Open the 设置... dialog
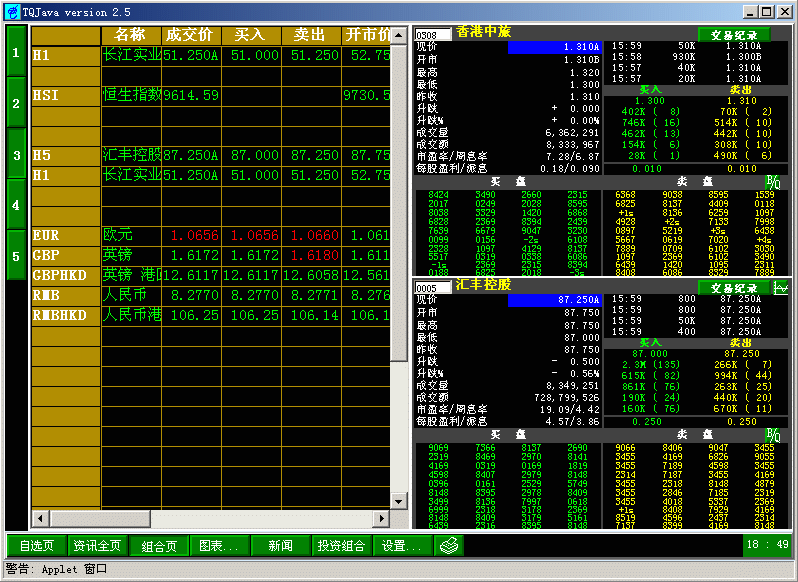 tap(403, 546)
